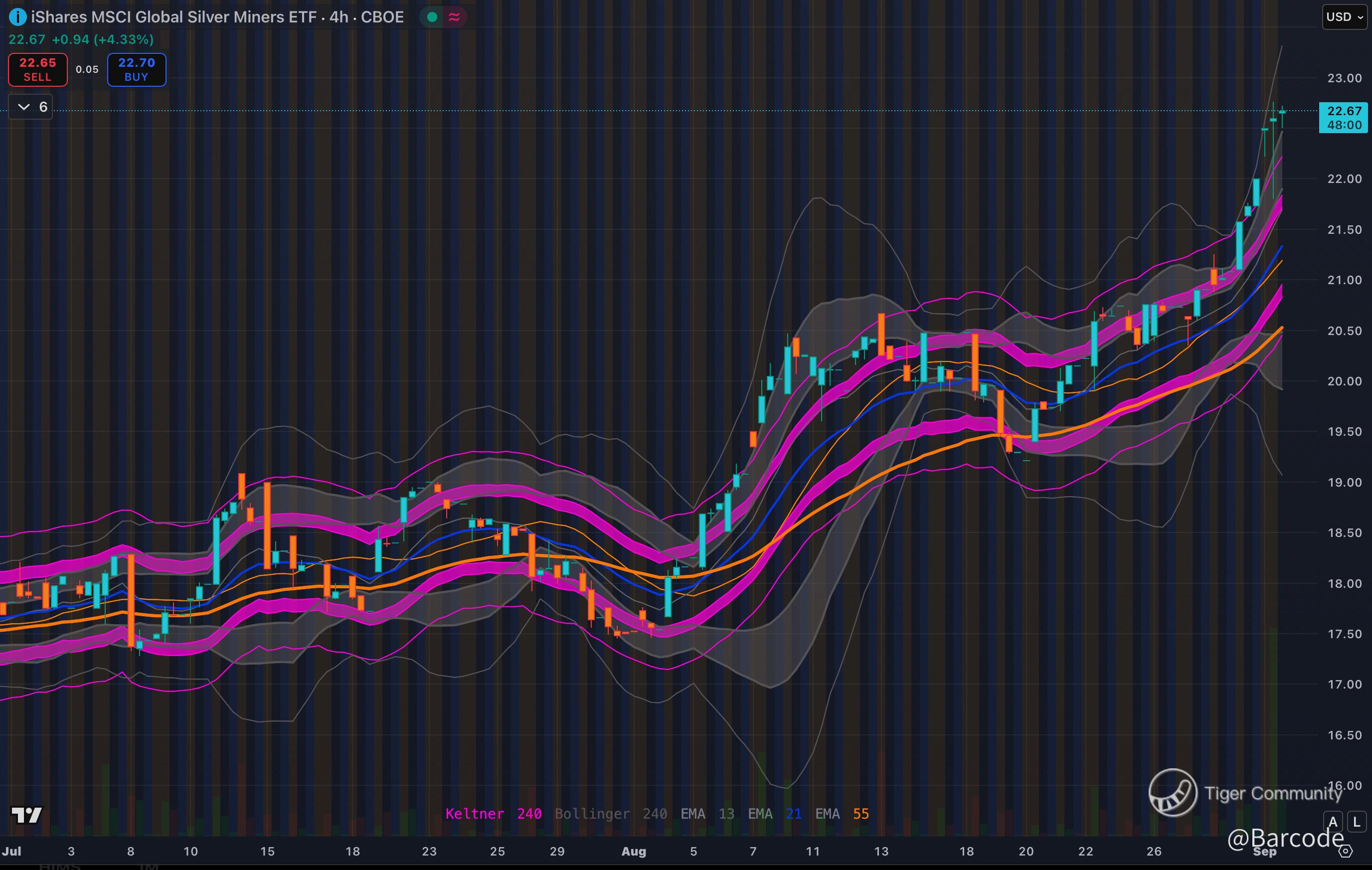Image resolution: width=1372 pixels, height=870 pixels.
Task: Click the 22.67 current price label on axis
Action: tap(1344, 117)
